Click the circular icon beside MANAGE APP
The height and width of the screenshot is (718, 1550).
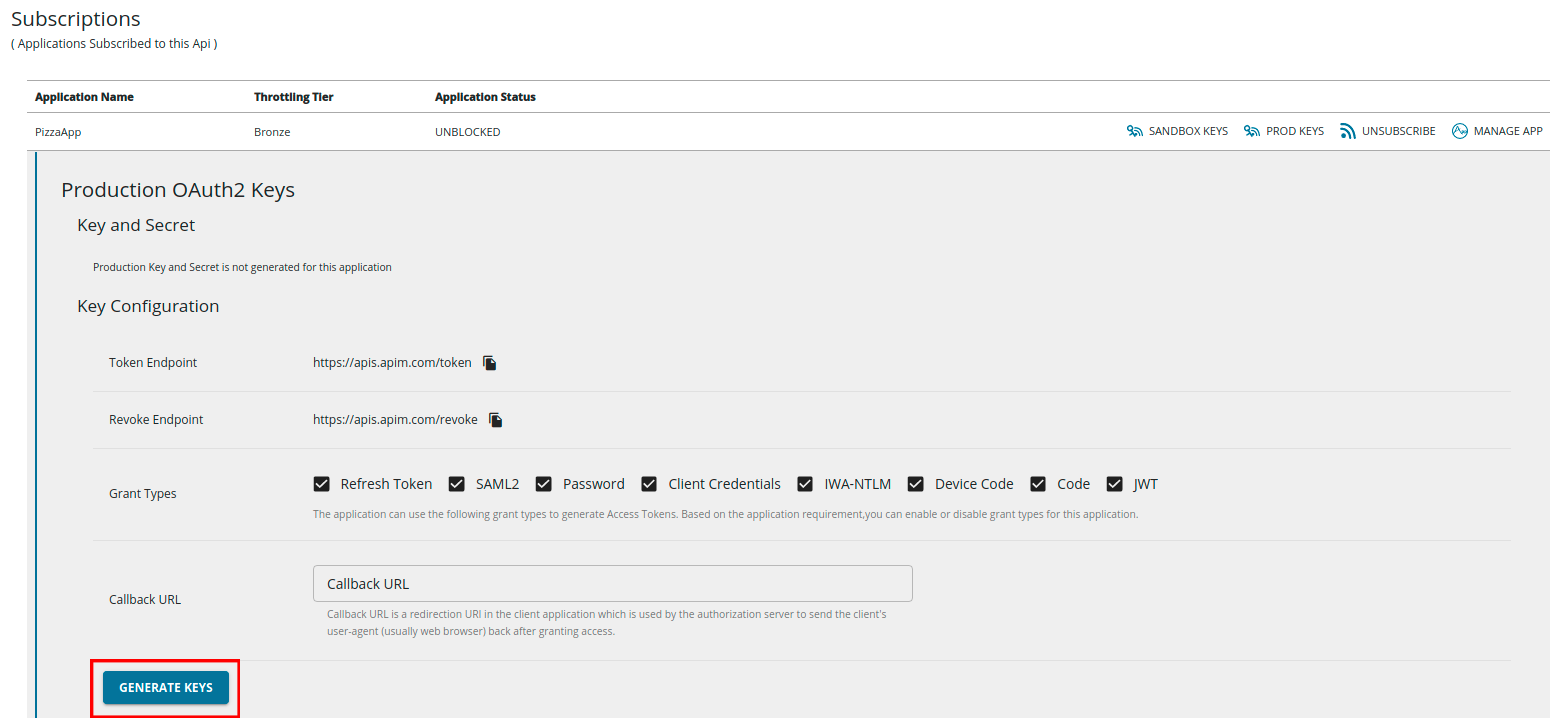coord(1458,130)
